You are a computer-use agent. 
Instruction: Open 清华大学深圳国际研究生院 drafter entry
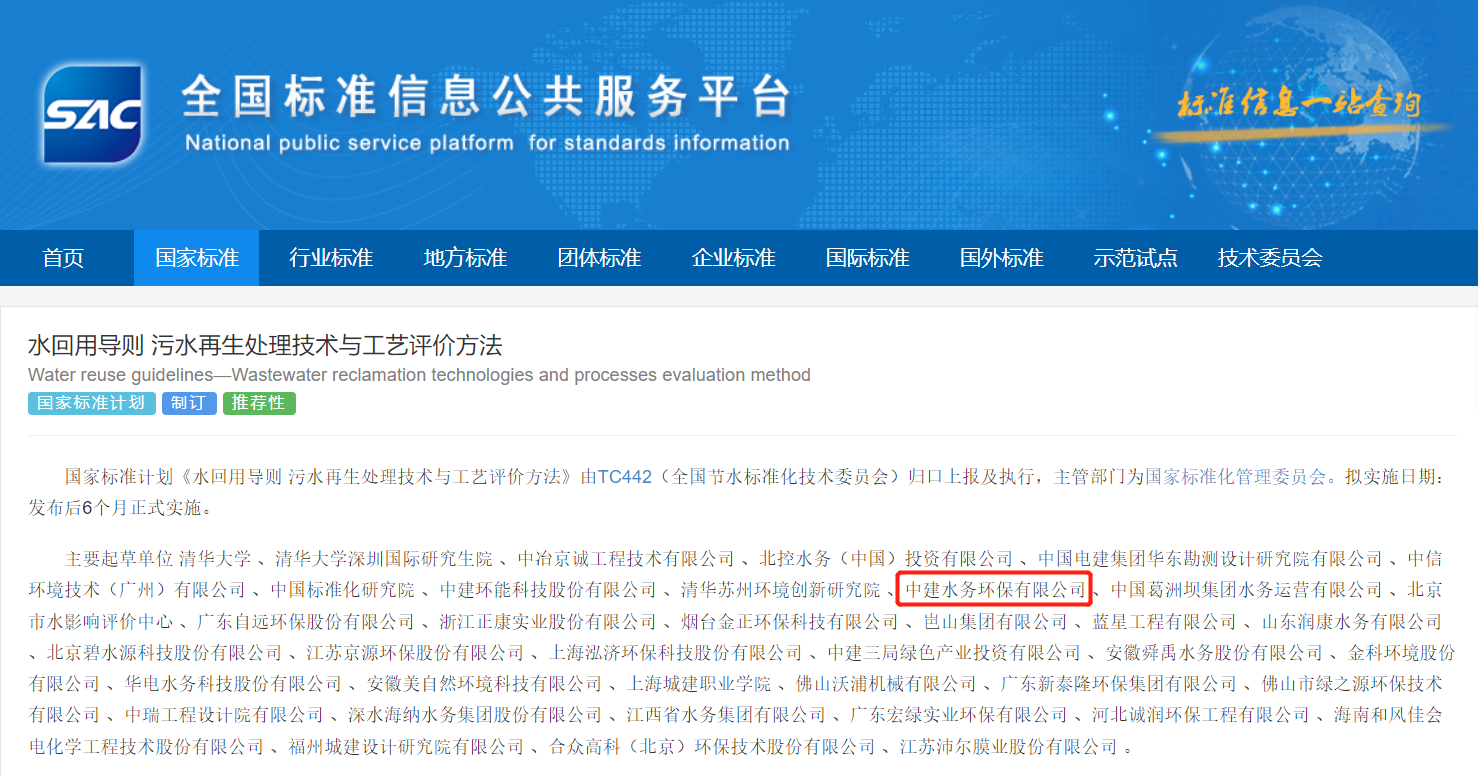[384, 559]
